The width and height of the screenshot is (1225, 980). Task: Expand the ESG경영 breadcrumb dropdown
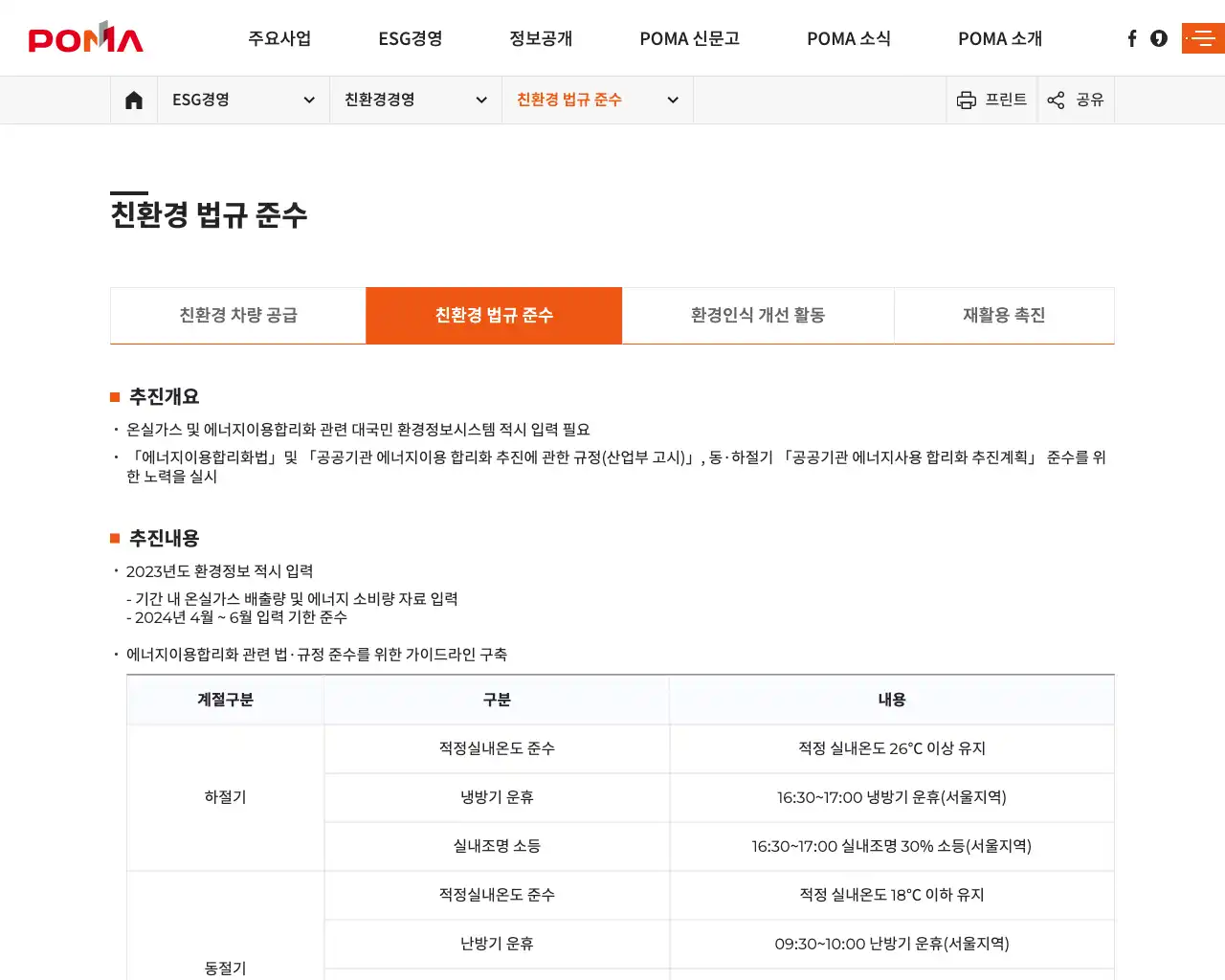tap(243, 100)
